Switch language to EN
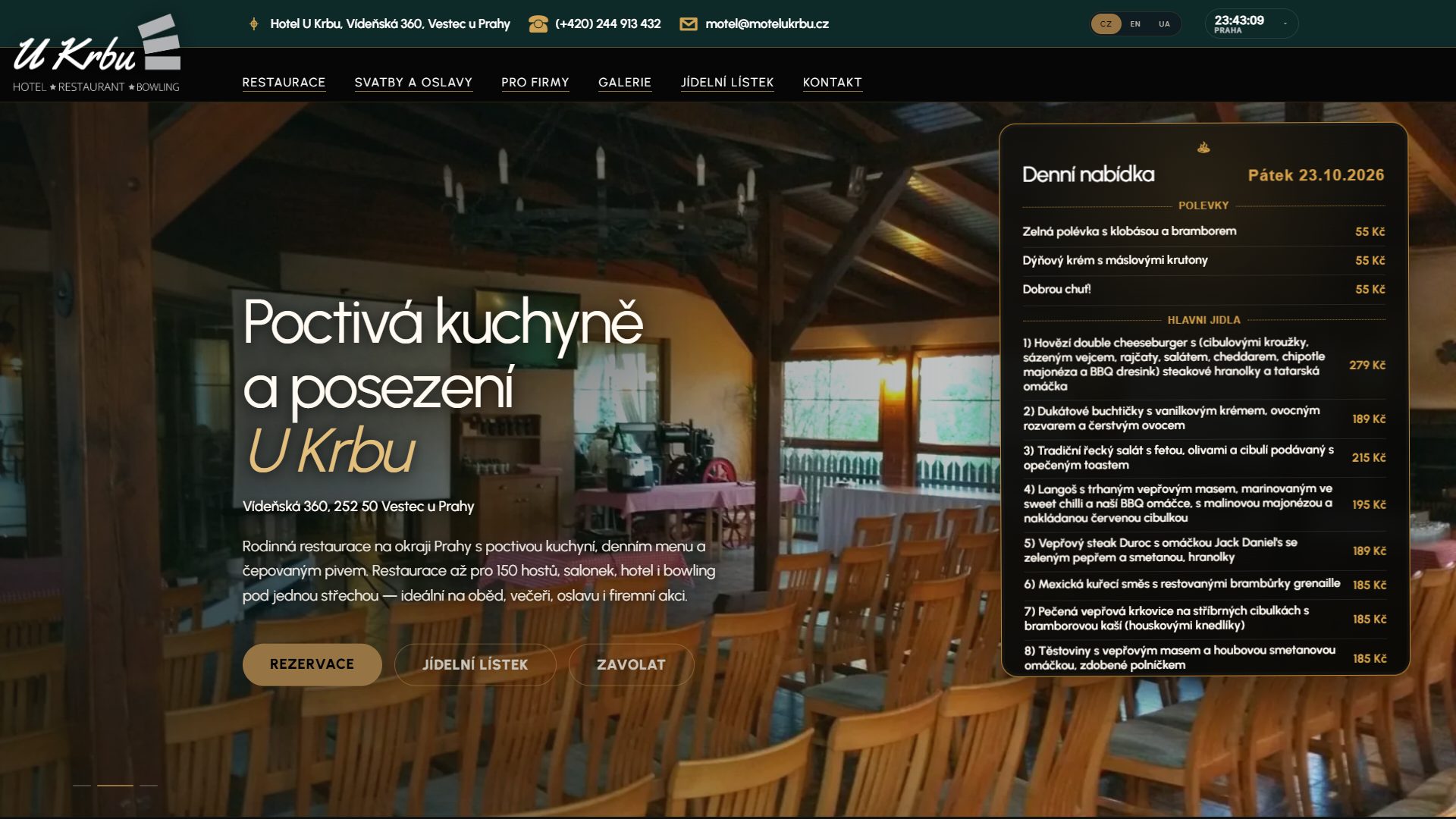Image resolution: width=1456 pixels, height=819 pixels. (x=1135, y=24)
